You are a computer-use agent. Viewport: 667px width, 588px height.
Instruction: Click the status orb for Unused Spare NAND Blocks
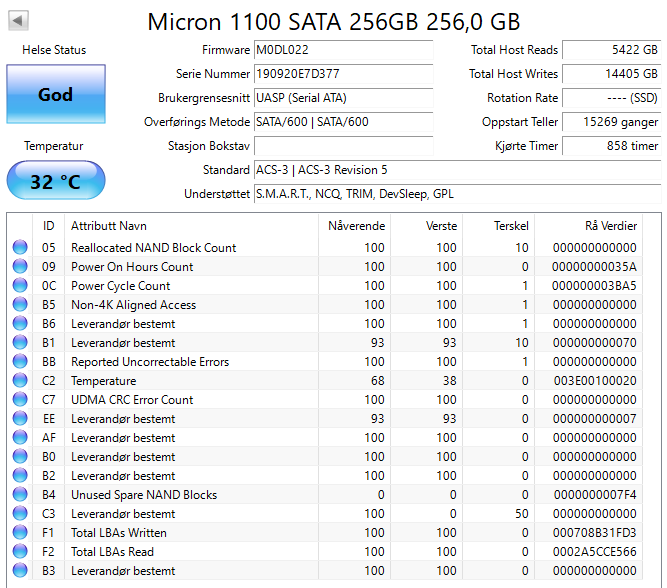tap(20, 494)
